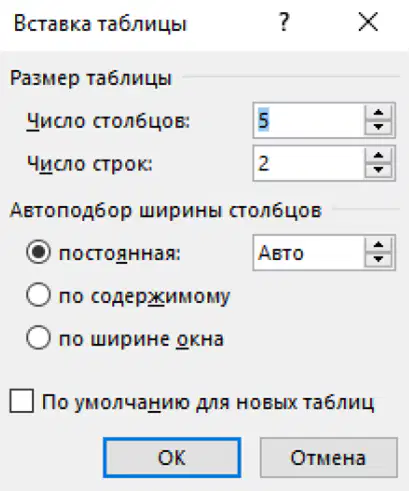Click the Число столбцов label
The image size is (410, 491).
(108, 121)
